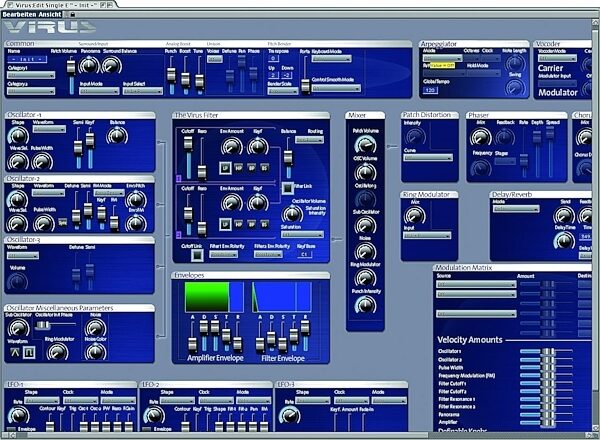Click Oscillator 2 Shape knob
The width and height of the screenshot is (600, 440).
click(x=18, y=199)
